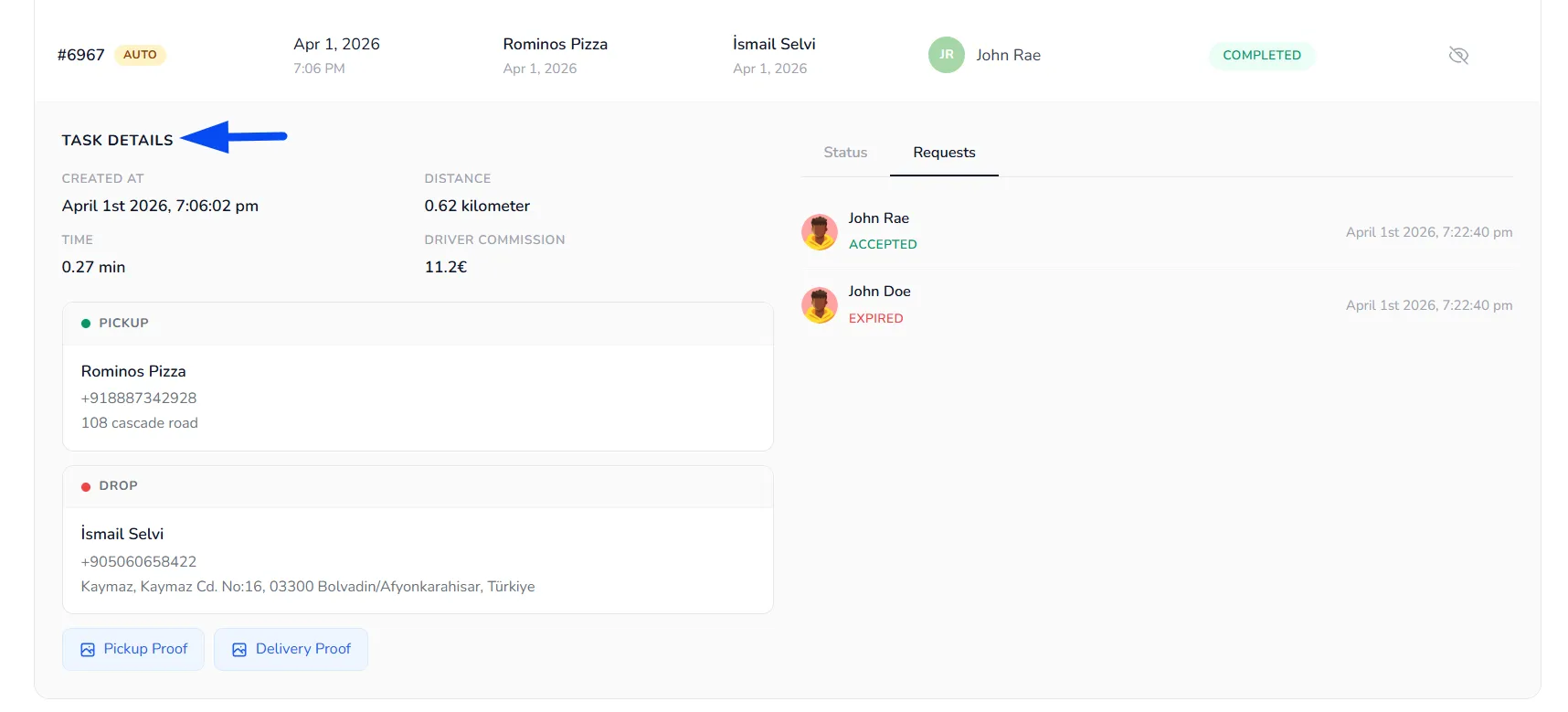Click John Doe's avatar in the Requests list
The height and width of the screenshot is (712, 1568).
820,305
